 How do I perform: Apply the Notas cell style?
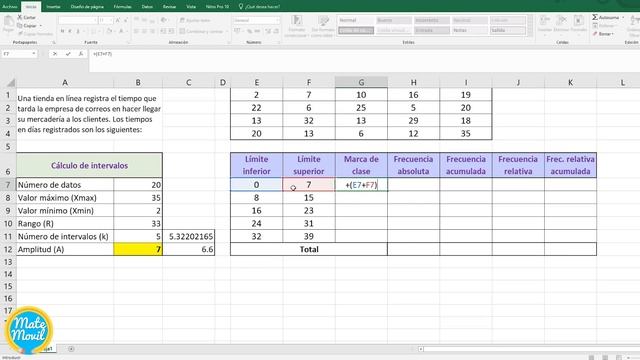[x=470, y=30]
